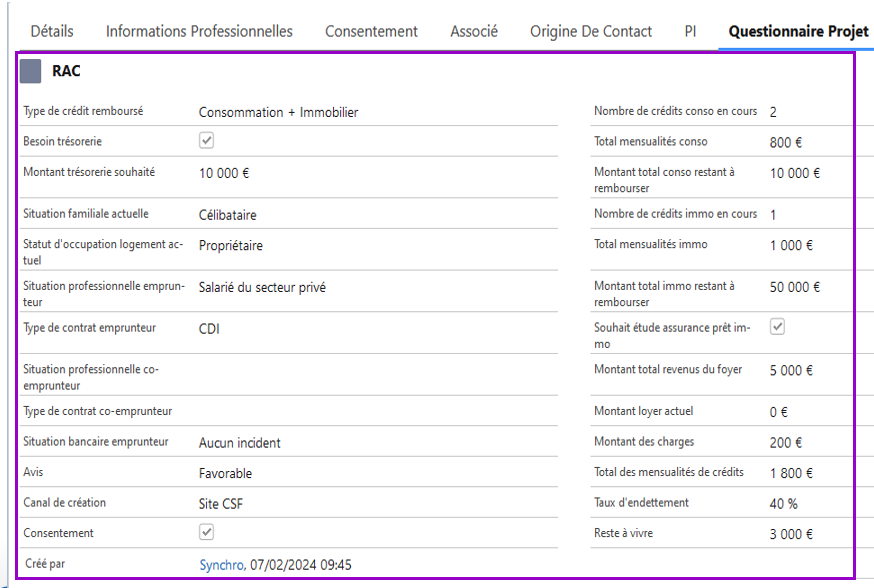This screenshot has height=588, width=874.
Task: Open the Détails tab
Action: (52, 31)
